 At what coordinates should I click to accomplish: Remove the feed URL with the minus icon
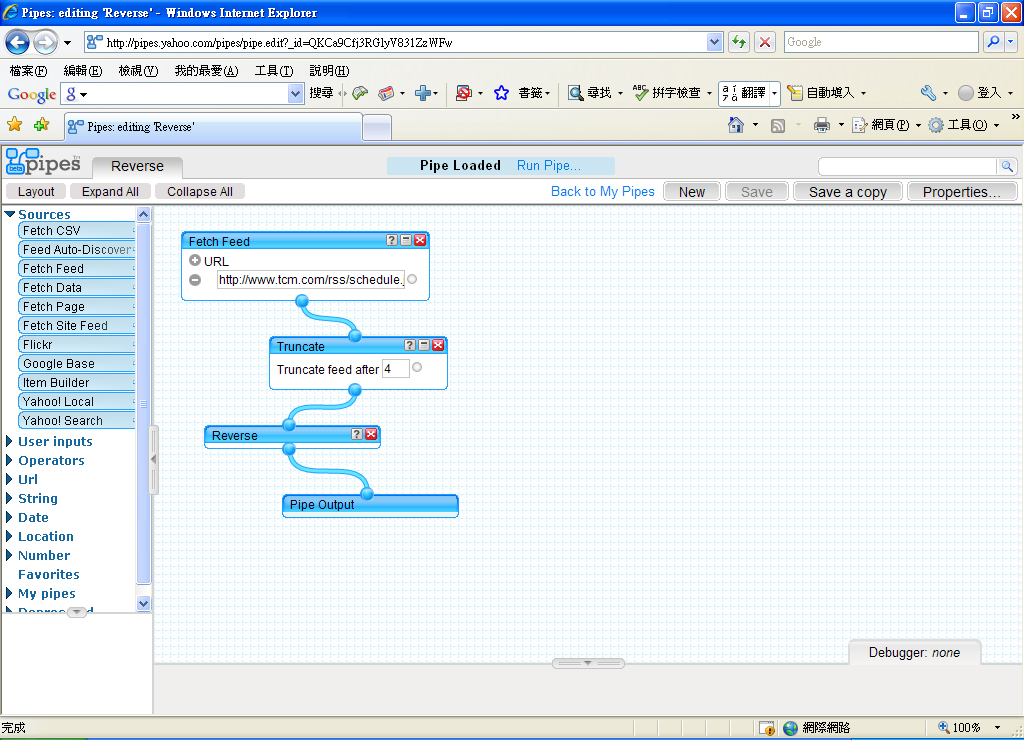(x=195, y=280)
